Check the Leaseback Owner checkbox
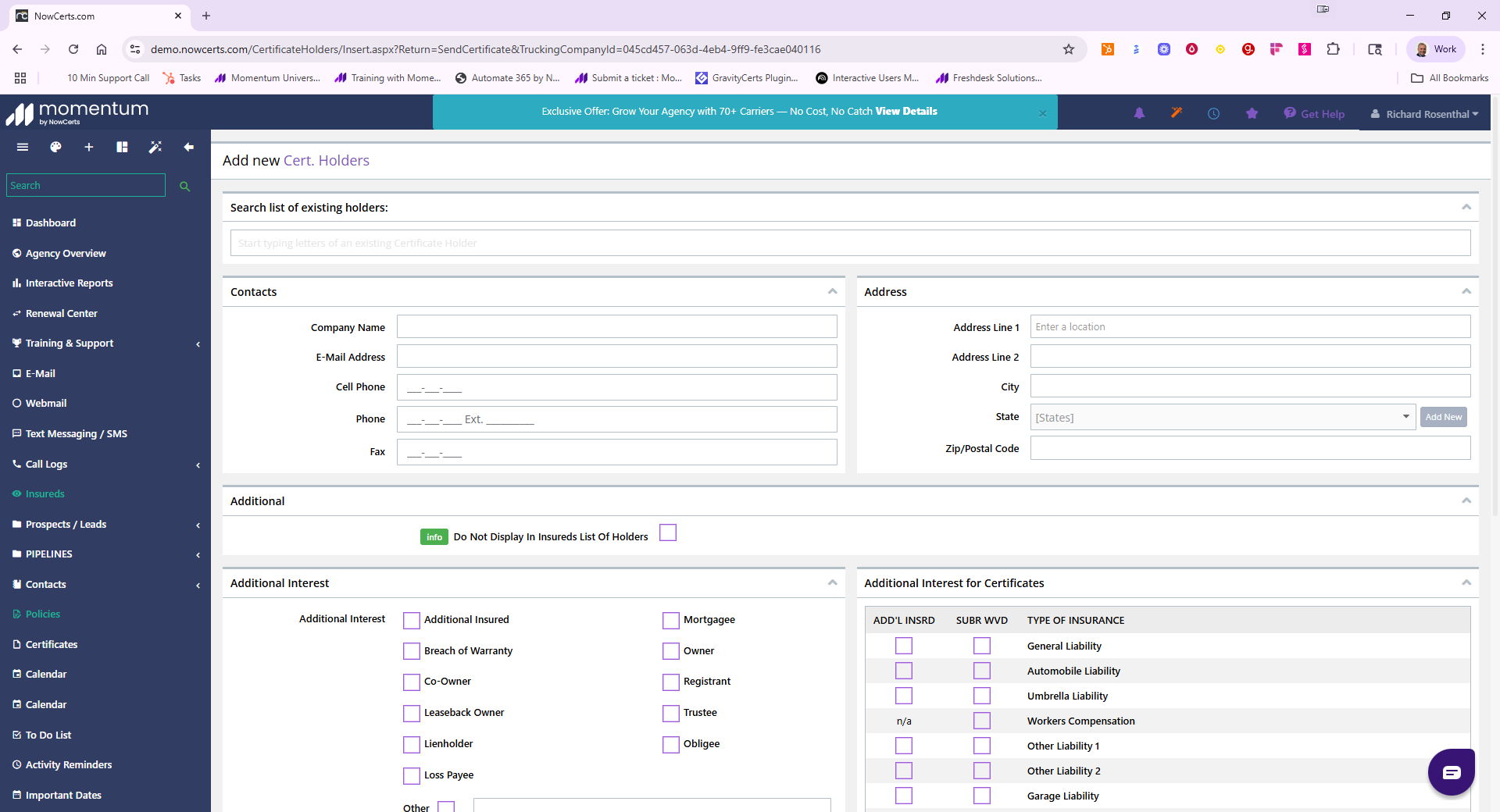1500x812 pixels. (x=412, y=714)
